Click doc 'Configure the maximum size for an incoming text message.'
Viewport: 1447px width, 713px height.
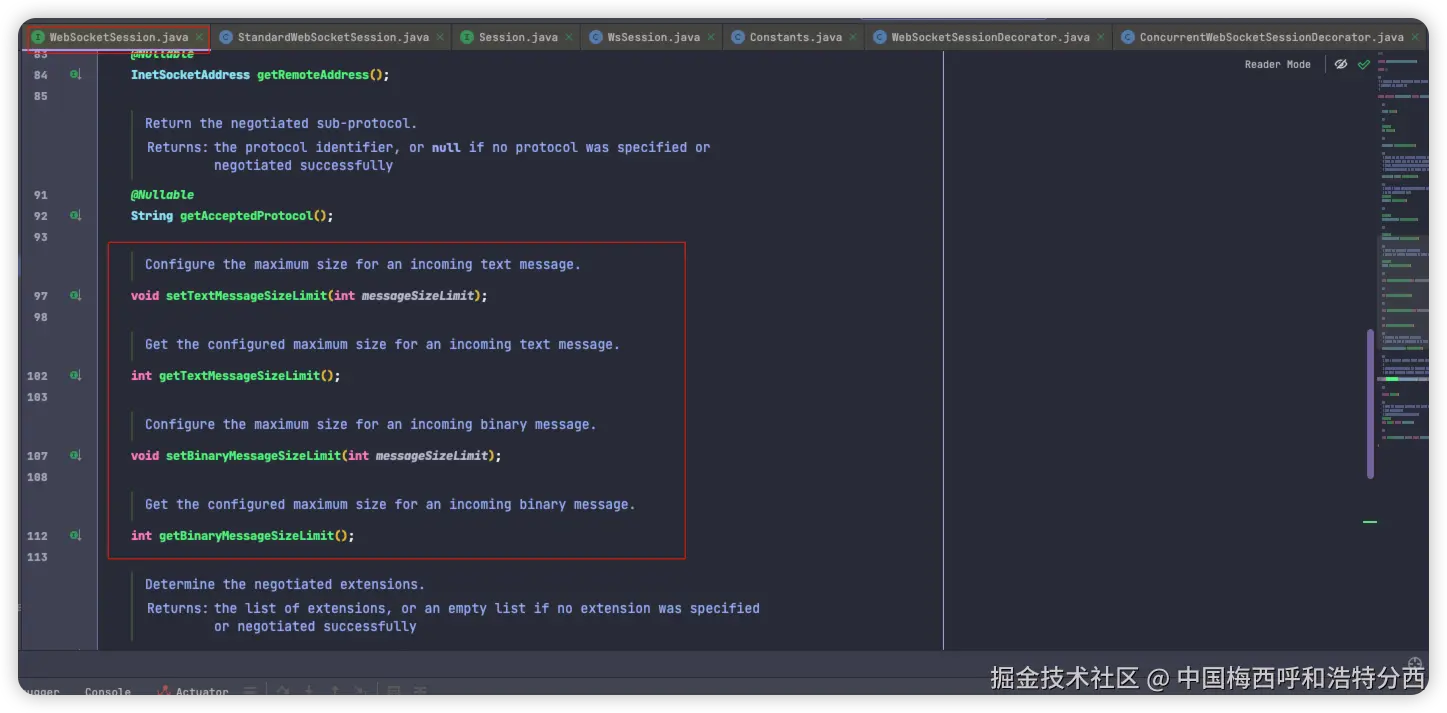(363, 265)
